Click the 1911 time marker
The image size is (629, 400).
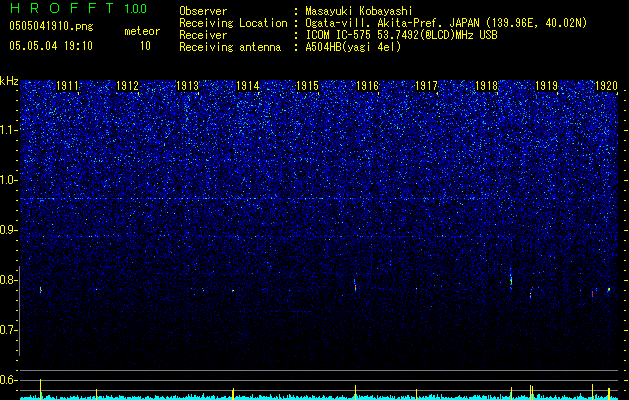pos(67,86)
